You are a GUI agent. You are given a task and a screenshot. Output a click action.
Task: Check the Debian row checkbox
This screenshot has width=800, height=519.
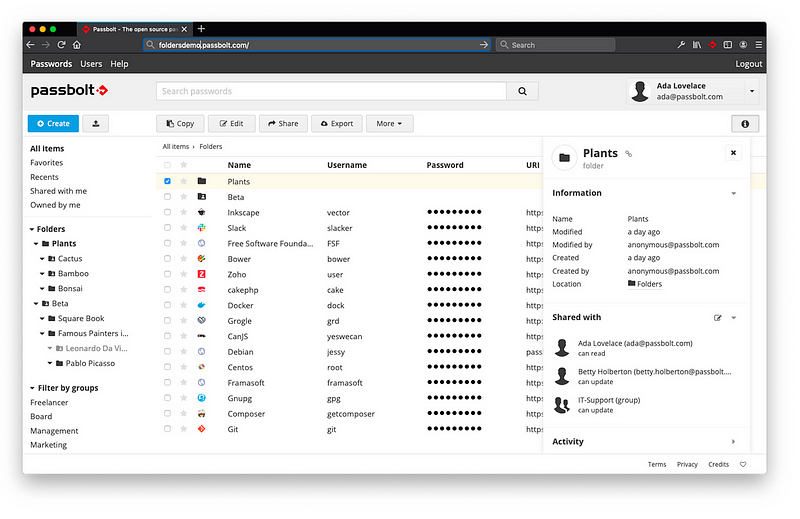(x=167, y=352)
